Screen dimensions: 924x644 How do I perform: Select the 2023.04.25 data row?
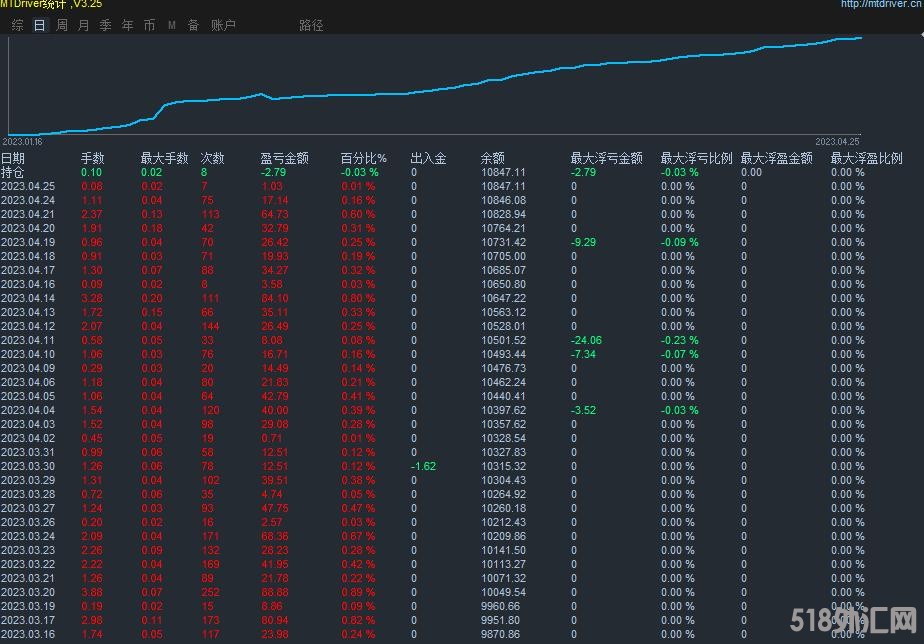tap(28, 186)
